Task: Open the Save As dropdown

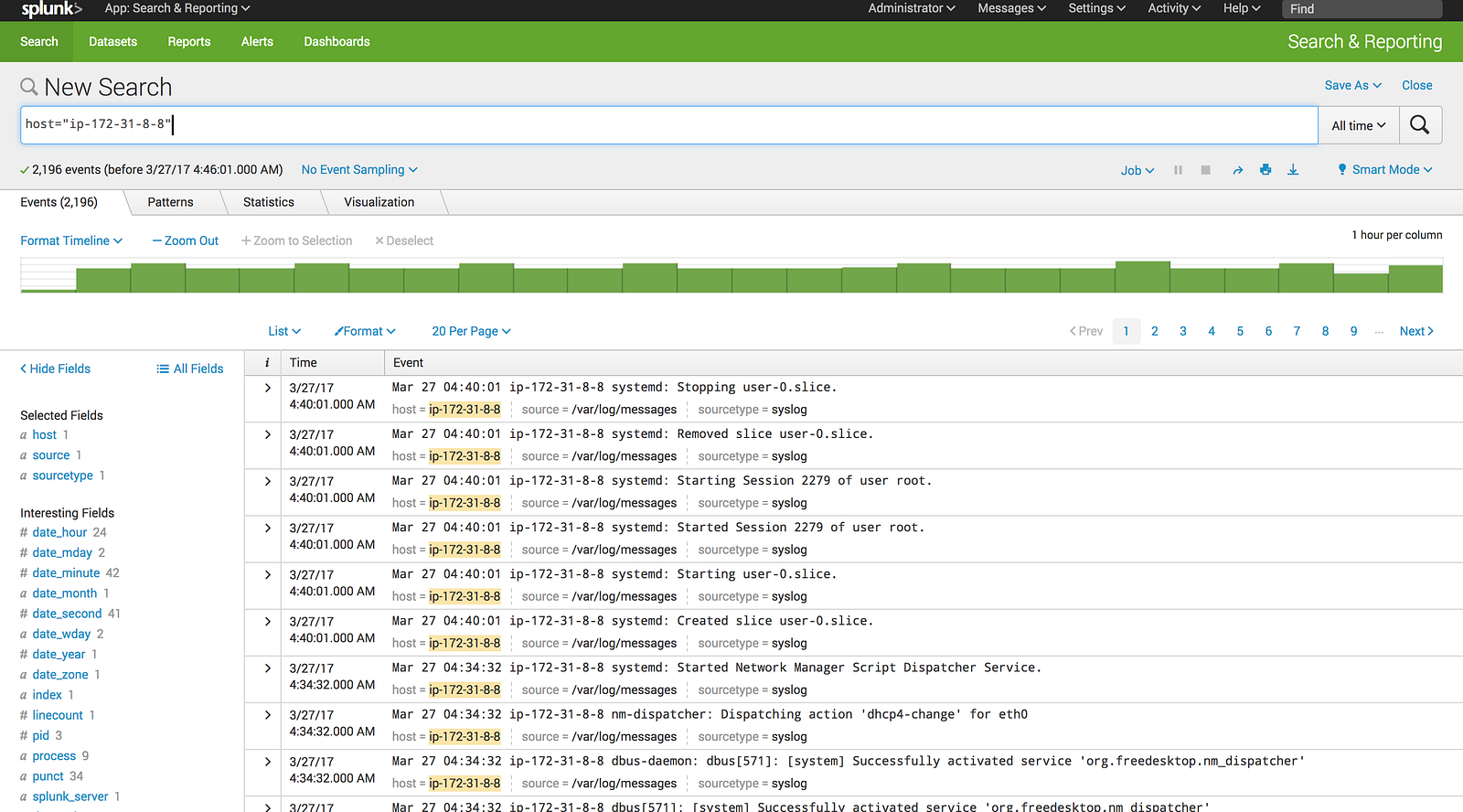Action: [1353, 85]
